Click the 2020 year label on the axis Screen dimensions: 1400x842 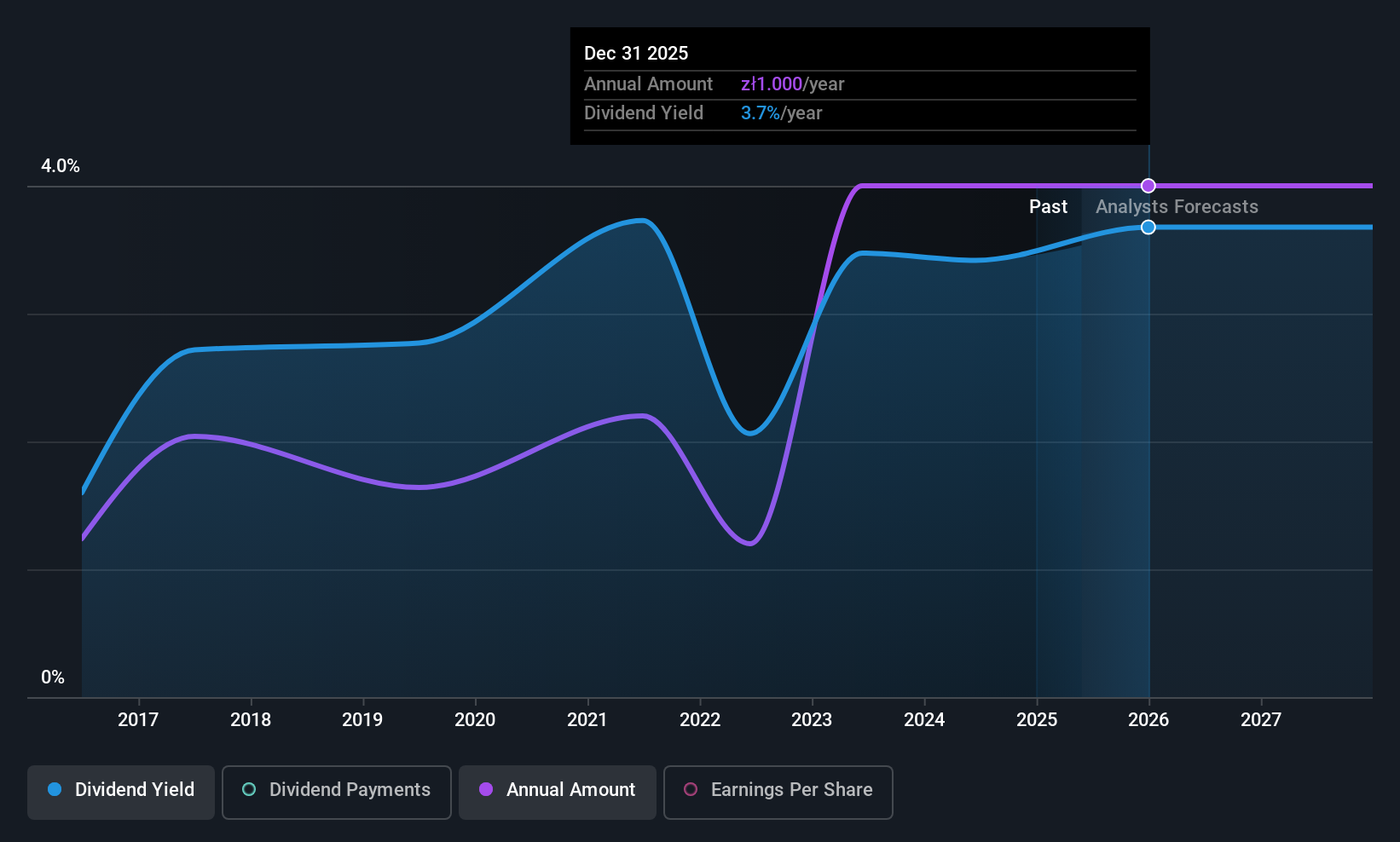point(475,719)
